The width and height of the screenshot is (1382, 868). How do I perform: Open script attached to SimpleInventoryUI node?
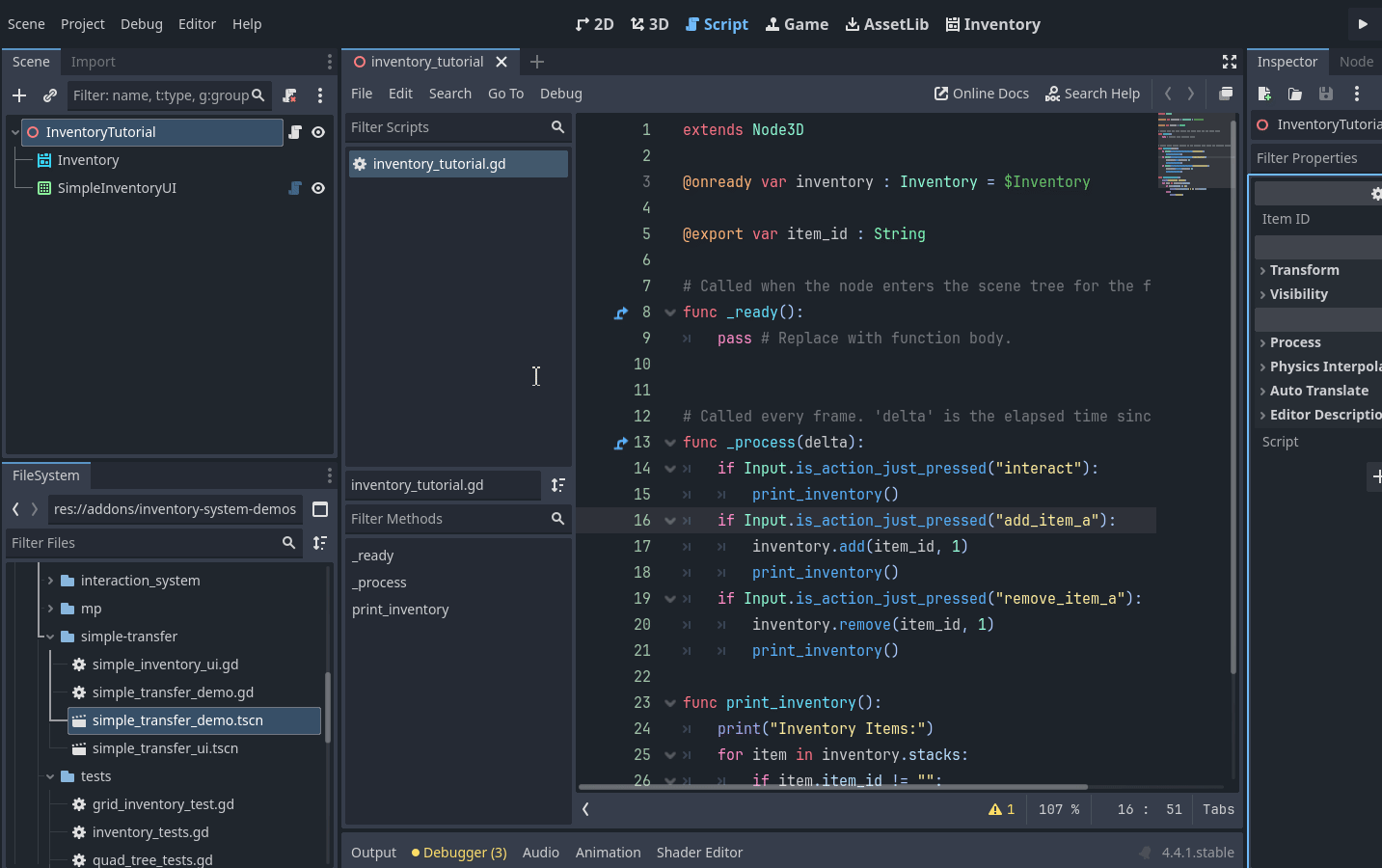click(x=295, y=188)
